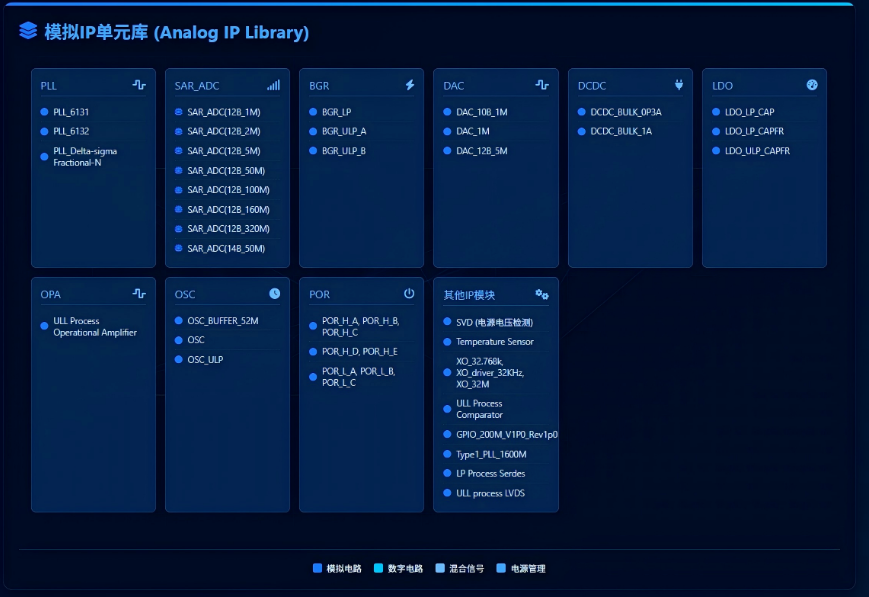
Task: Open the Temperature Sensor entry
Action: click(494, 342)
